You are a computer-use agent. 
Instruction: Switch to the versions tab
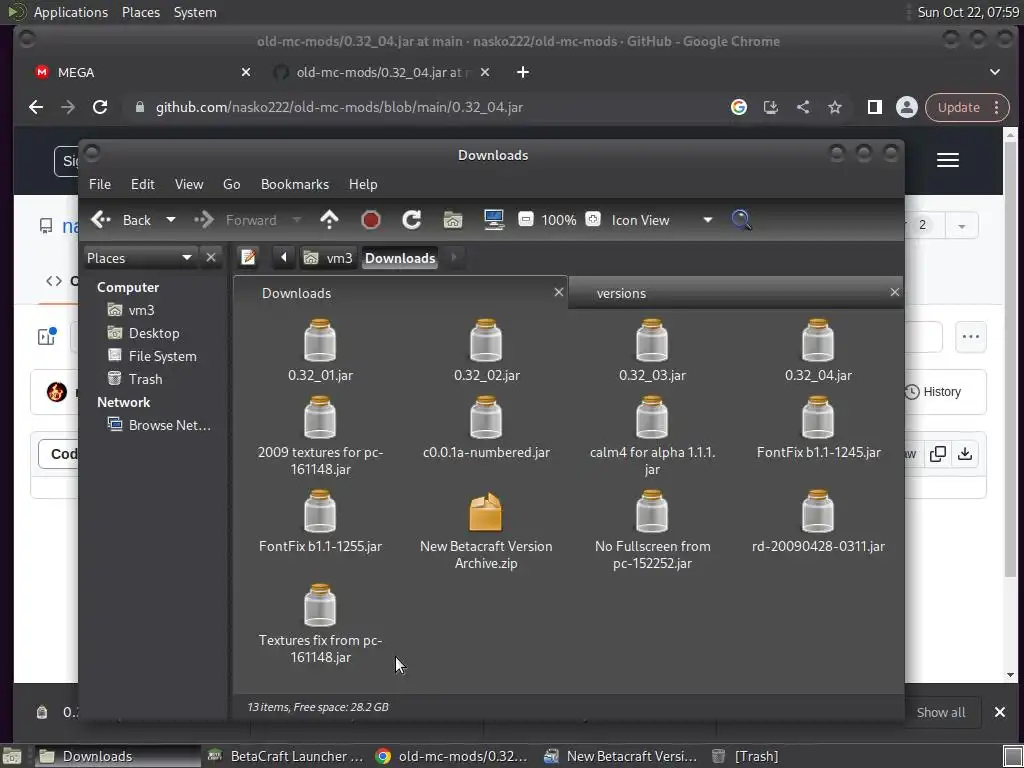click(x=725, y=293)
